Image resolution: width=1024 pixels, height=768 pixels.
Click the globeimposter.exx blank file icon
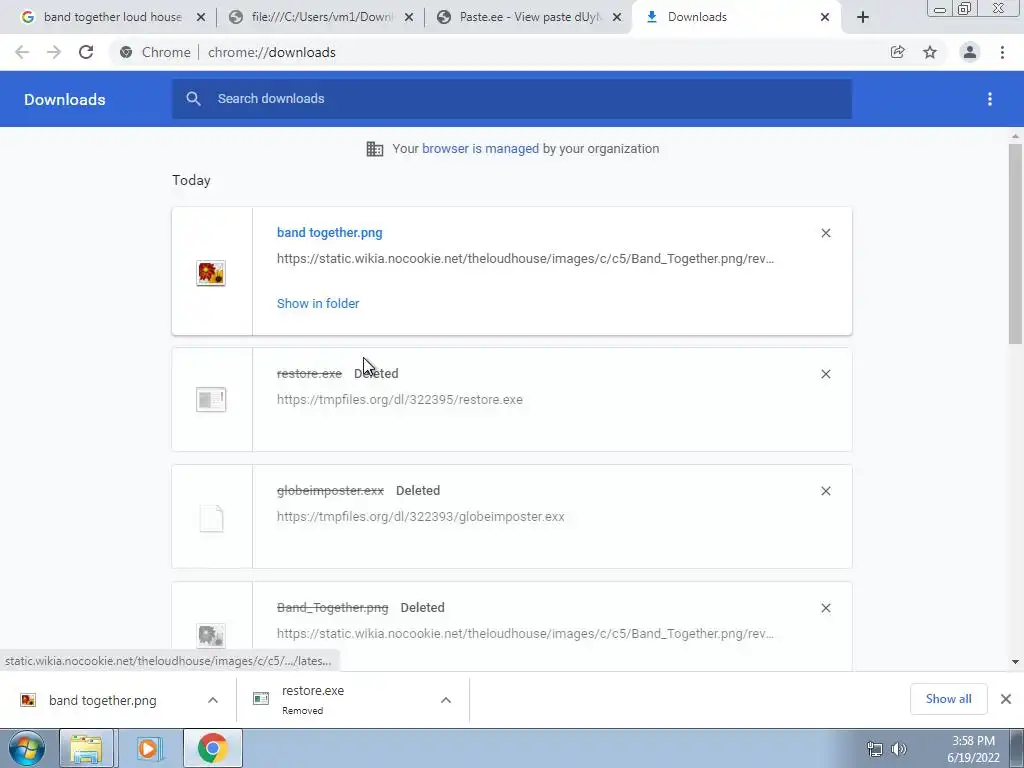click(x=211, y=519)
